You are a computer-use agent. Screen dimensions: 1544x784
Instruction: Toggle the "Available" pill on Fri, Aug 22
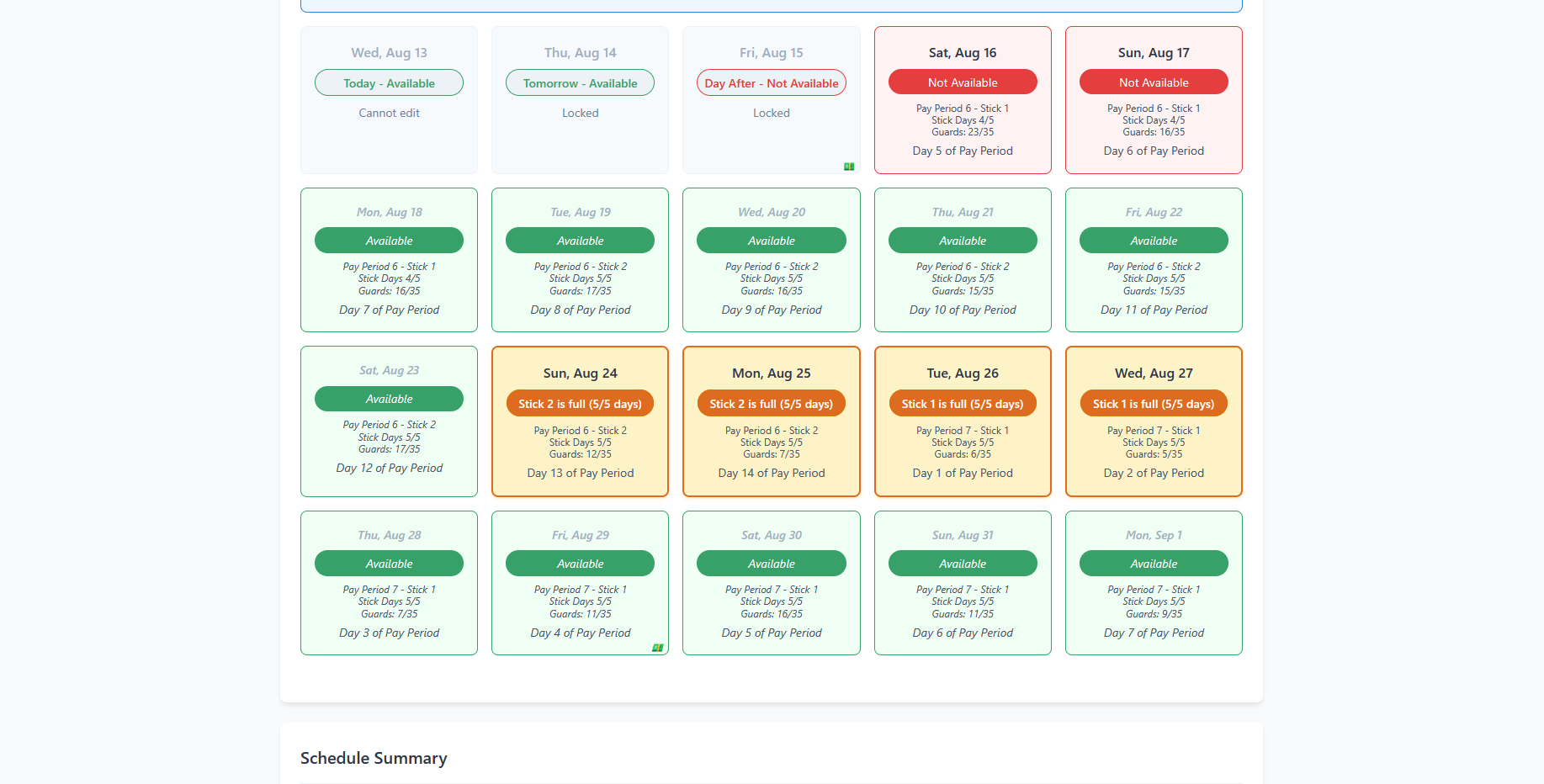click(x=1153, y=240)
